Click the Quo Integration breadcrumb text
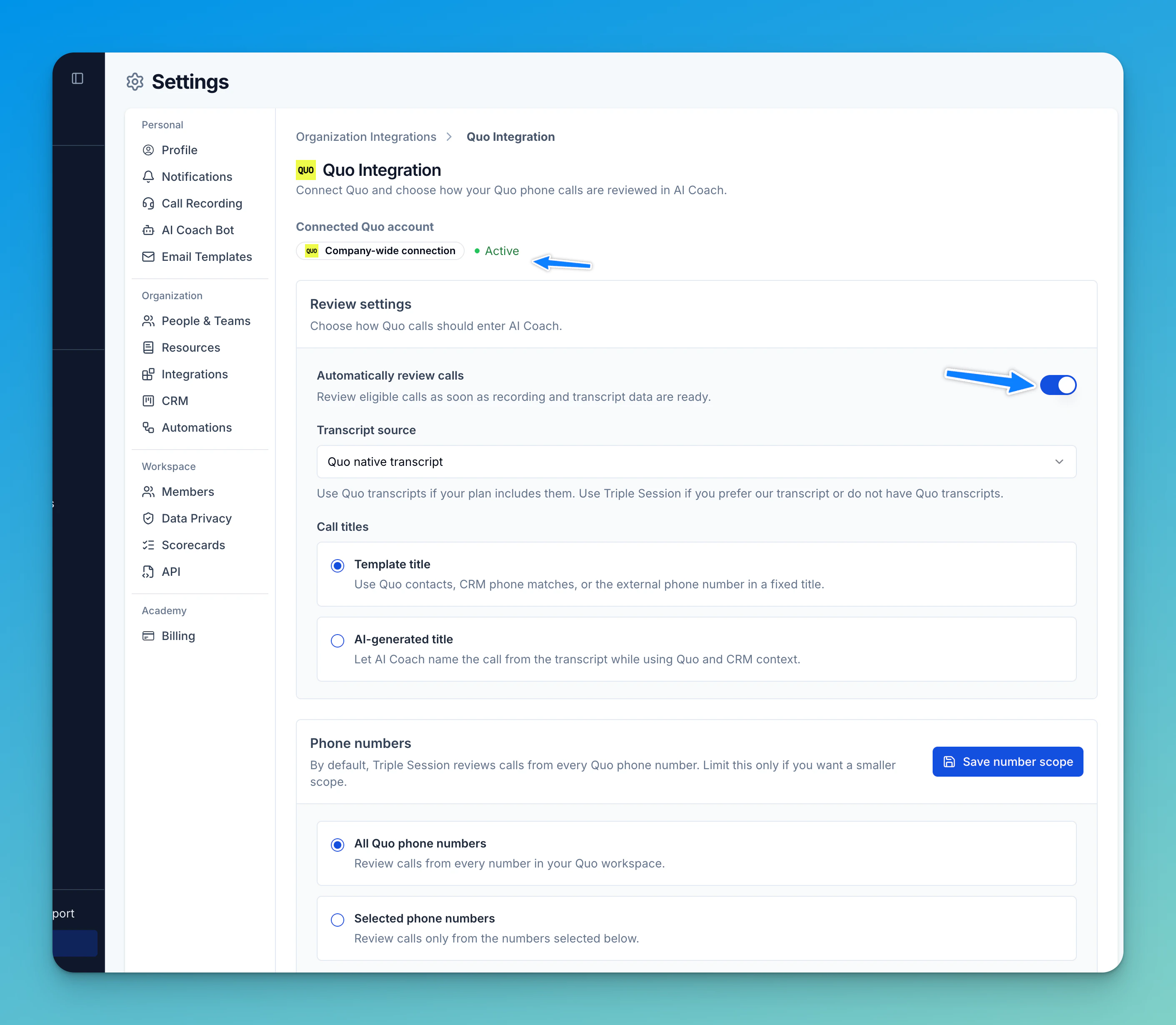1176x1025 pixels. pyautogui.click(x=510, y=137)
